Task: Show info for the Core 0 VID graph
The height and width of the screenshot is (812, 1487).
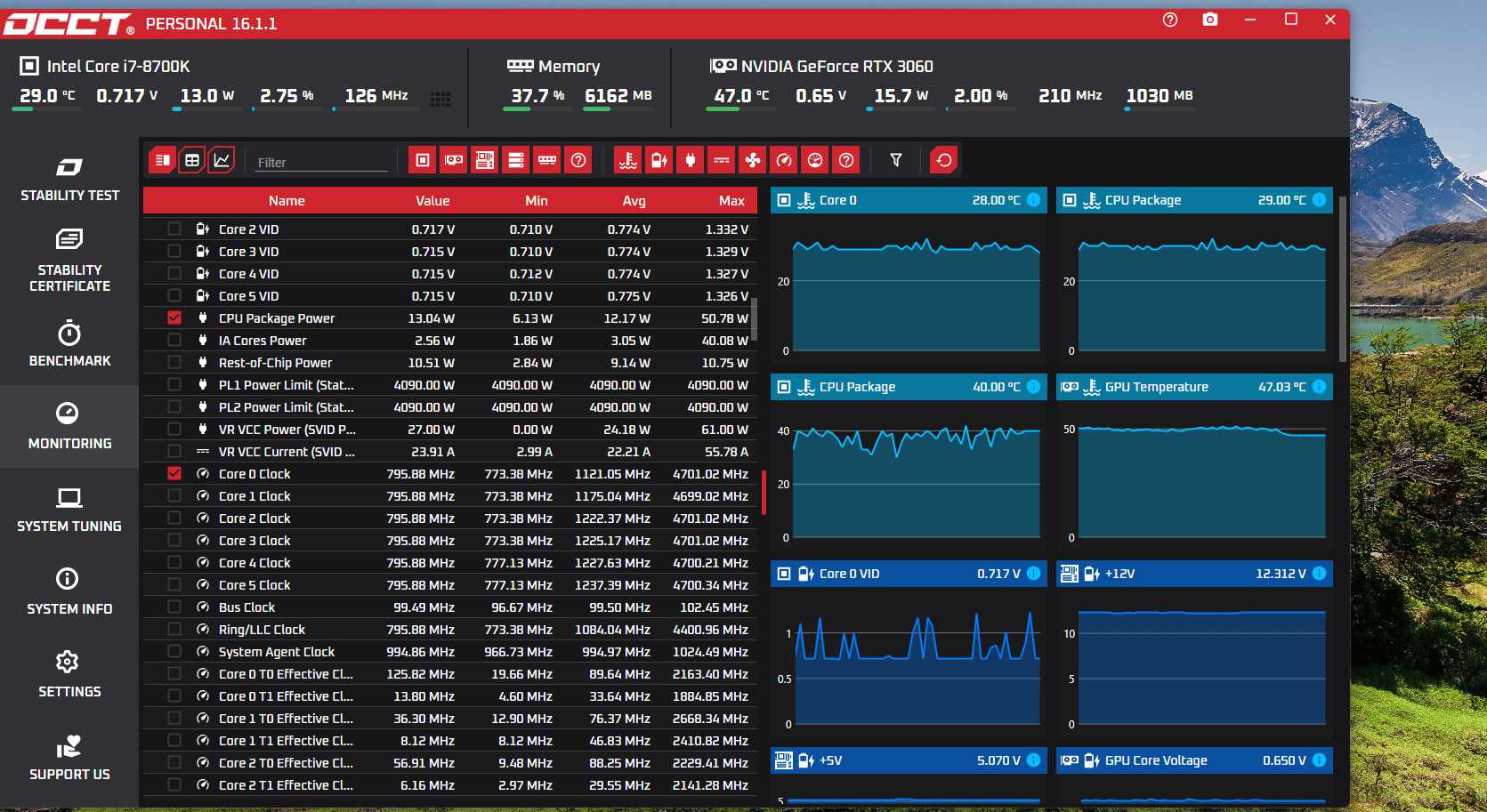Action: coord(1034,574)
